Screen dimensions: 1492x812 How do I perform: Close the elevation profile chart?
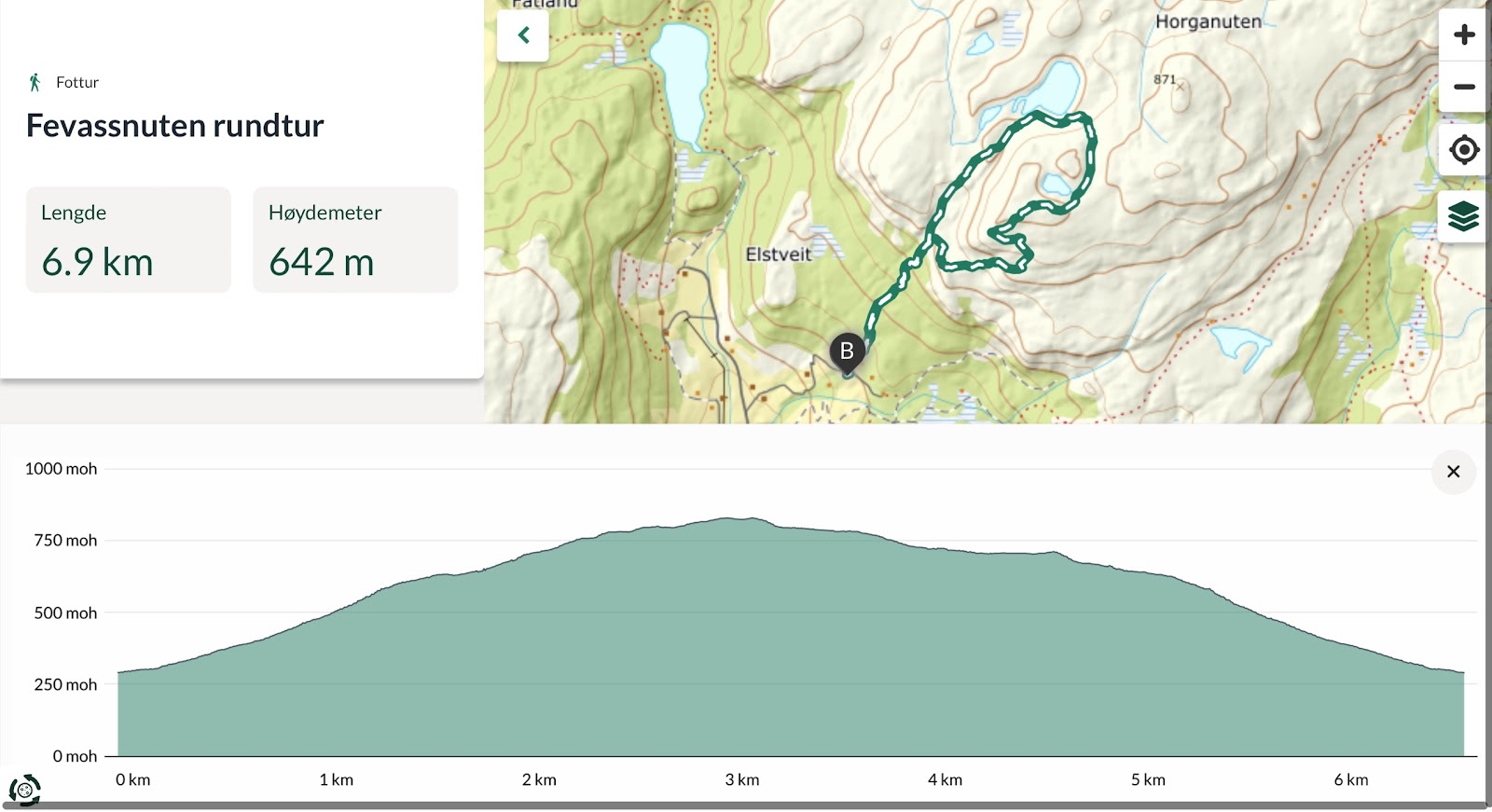point(1453,472)
